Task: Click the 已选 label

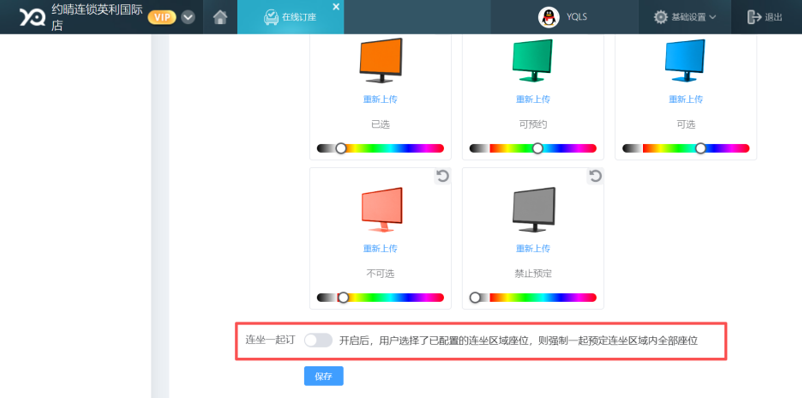Action: click(380, 124)
